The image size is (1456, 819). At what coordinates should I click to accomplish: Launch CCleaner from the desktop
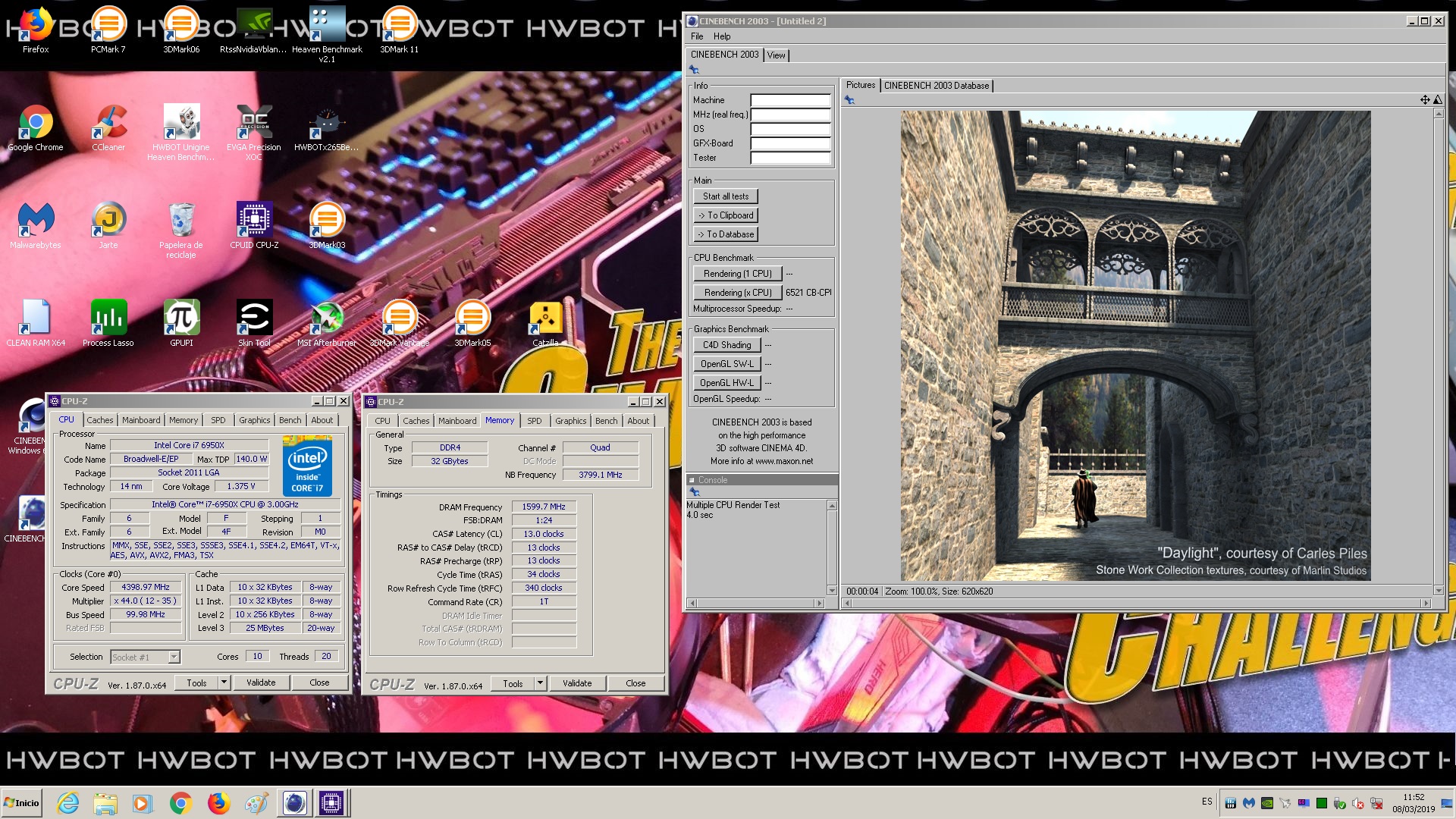click(108, 128)
